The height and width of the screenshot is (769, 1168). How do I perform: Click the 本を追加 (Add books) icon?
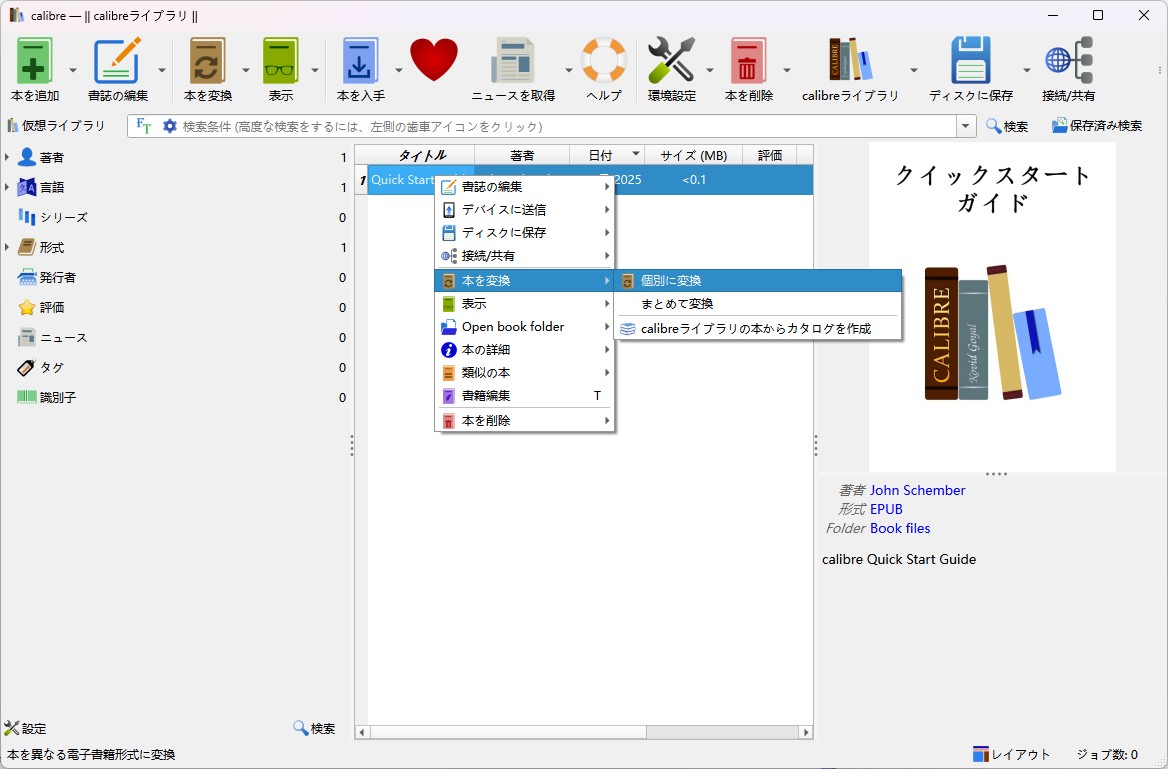[x=34, y=61]
